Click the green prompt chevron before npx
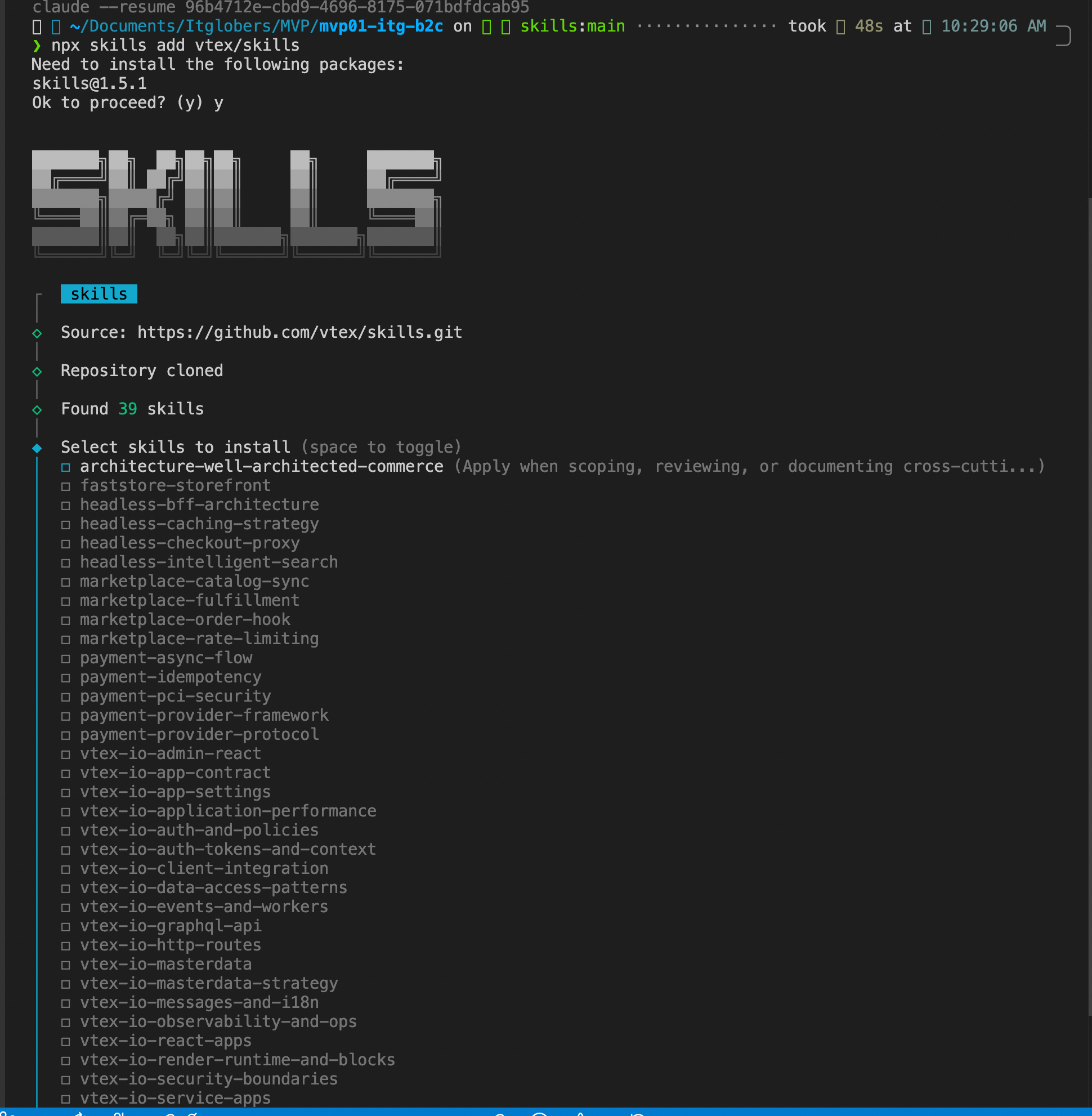The width and height of the screenshot is (1092, 1116). pyautogui.click(x=37, y=46)
